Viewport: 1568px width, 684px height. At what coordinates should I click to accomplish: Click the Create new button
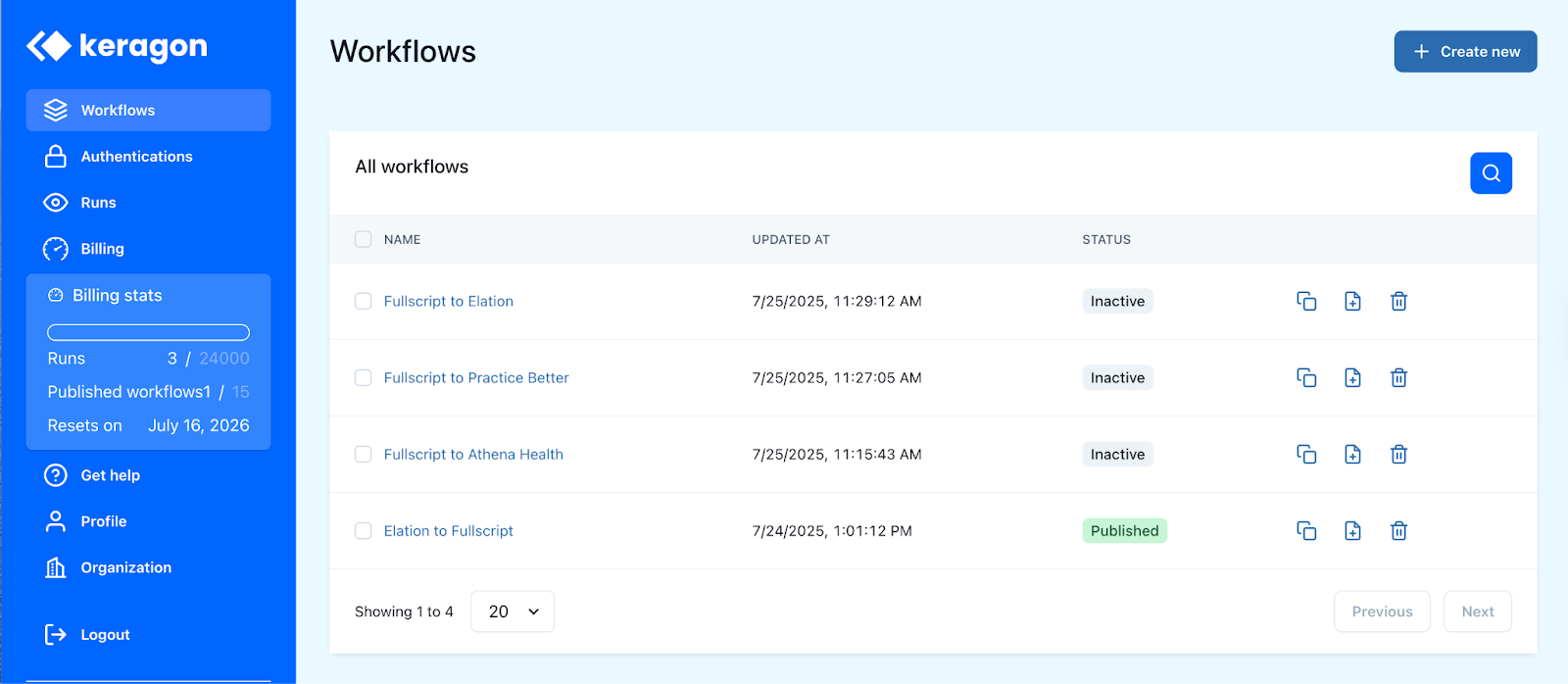coord(1465,51)
